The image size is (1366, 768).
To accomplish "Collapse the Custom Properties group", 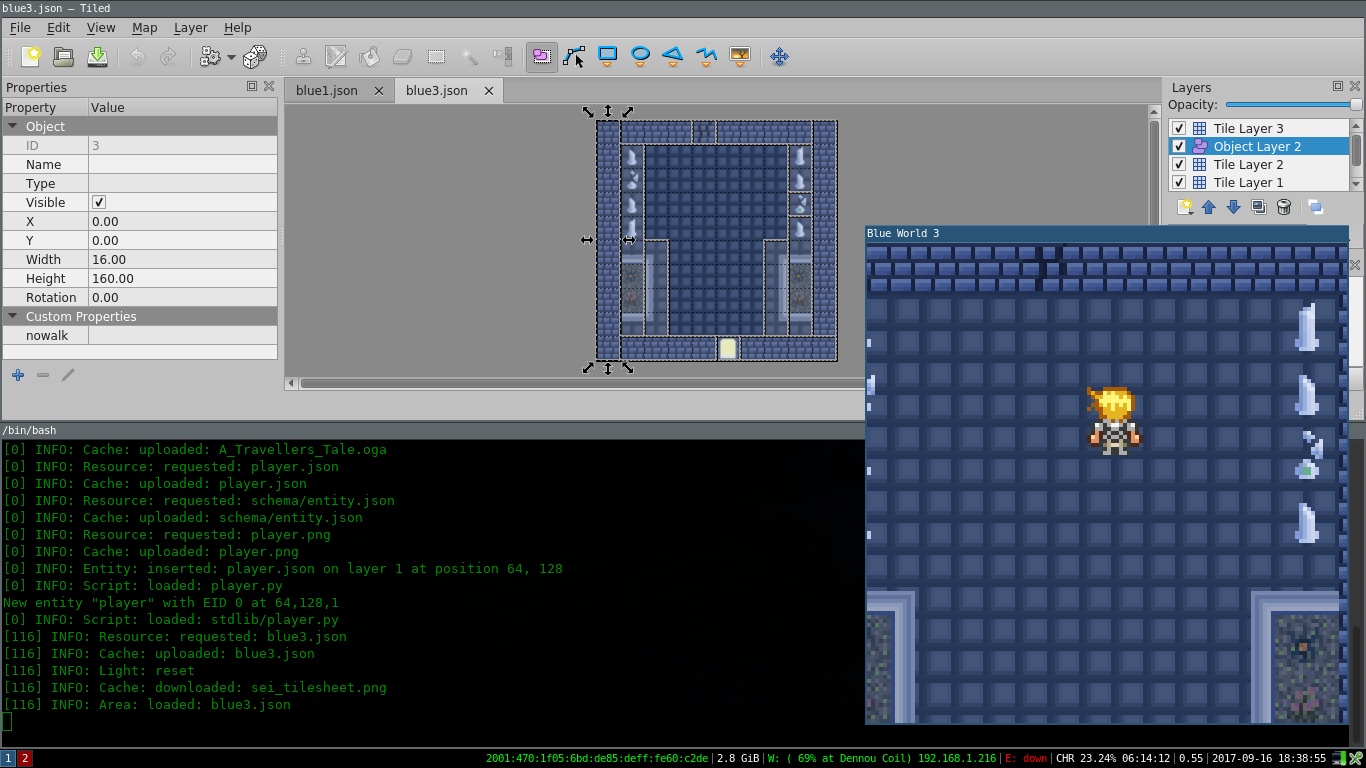I will [13, 316].
